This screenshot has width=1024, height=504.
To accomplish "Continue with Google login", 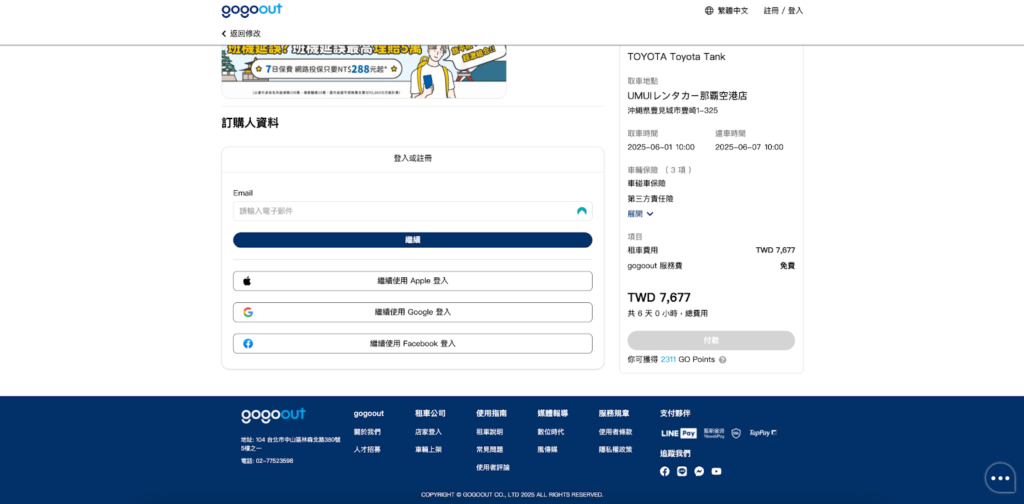I will tap(413, 312).
